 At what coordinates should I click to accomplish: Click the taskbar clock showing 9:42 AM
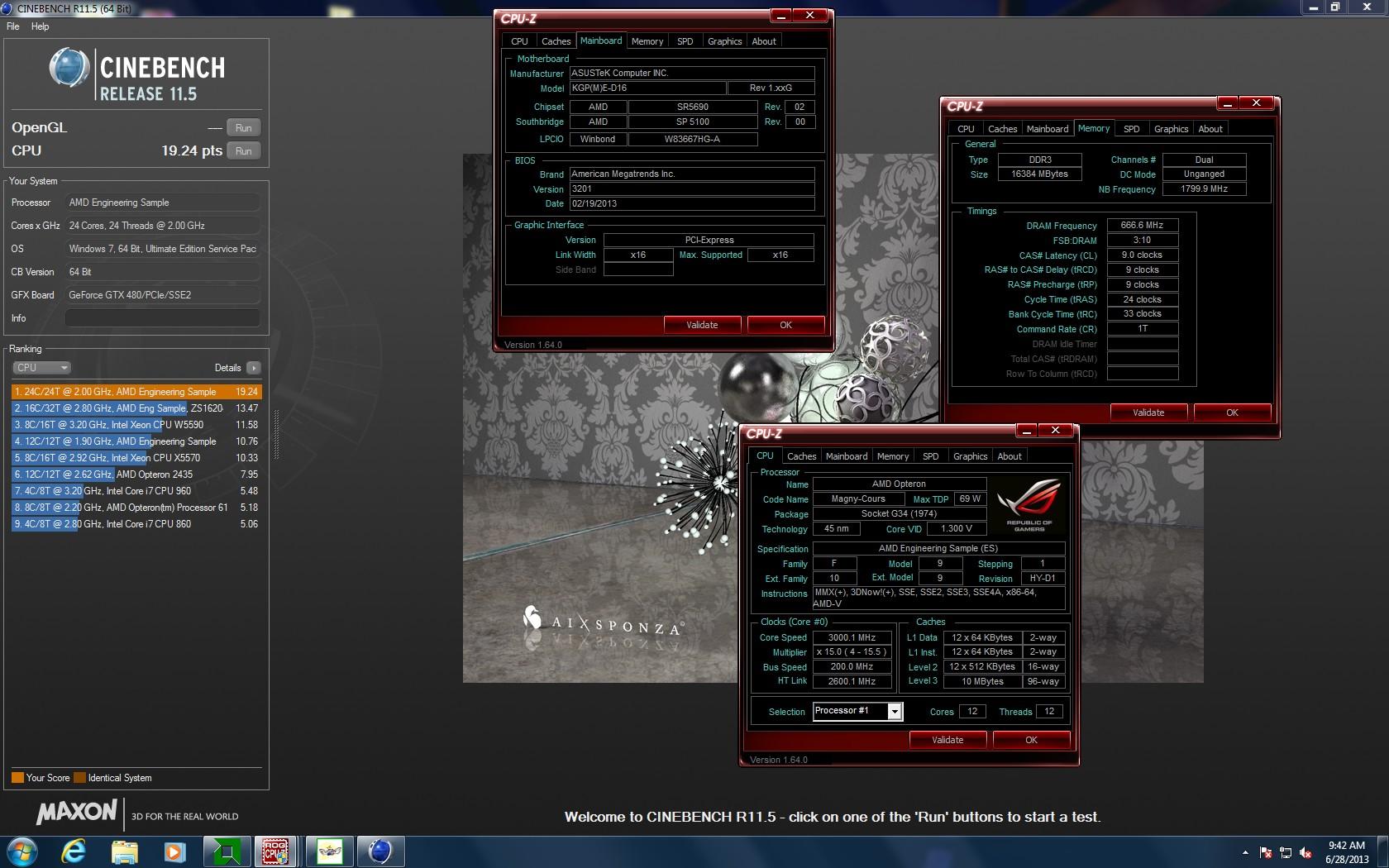[1347, 852]
